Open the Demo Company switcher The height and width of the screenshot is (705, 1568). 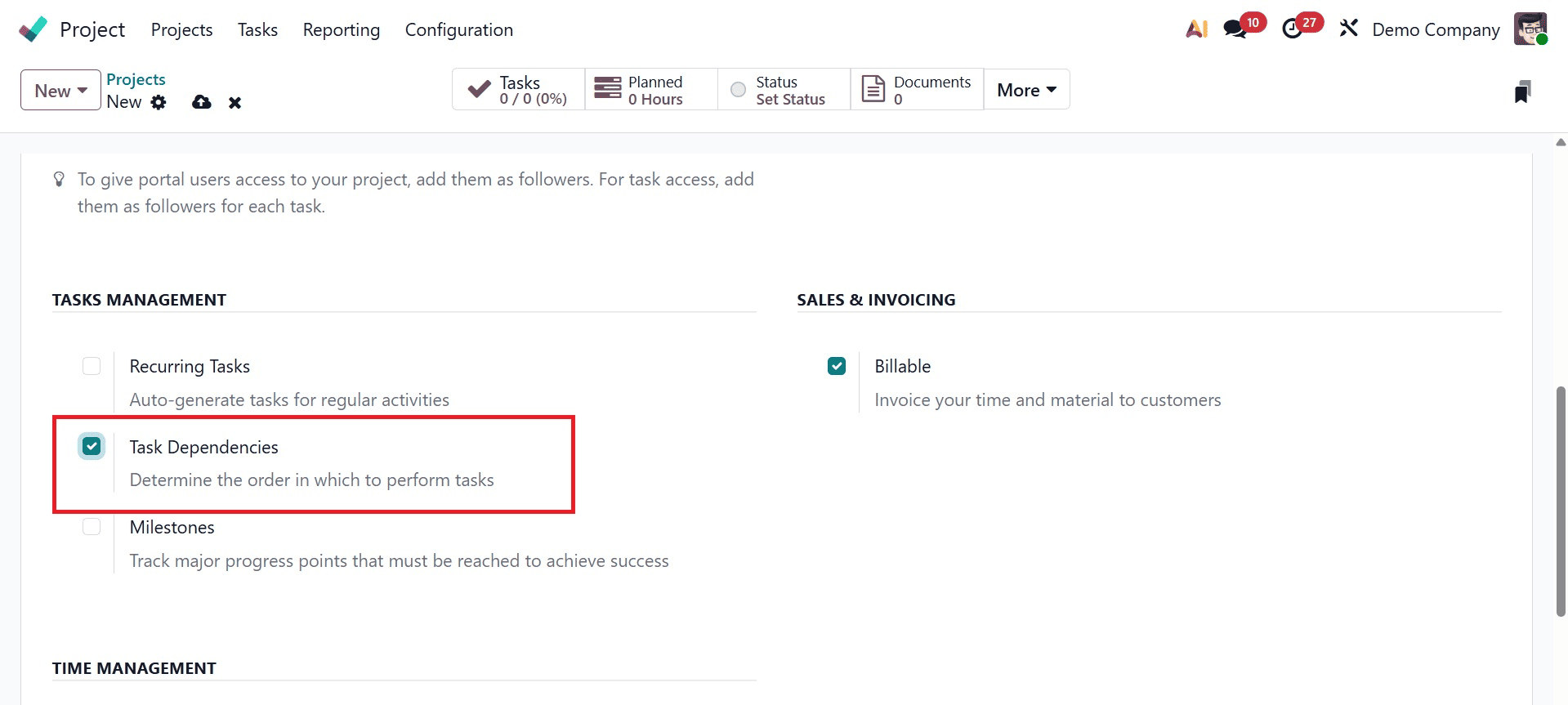(1436, 30)
